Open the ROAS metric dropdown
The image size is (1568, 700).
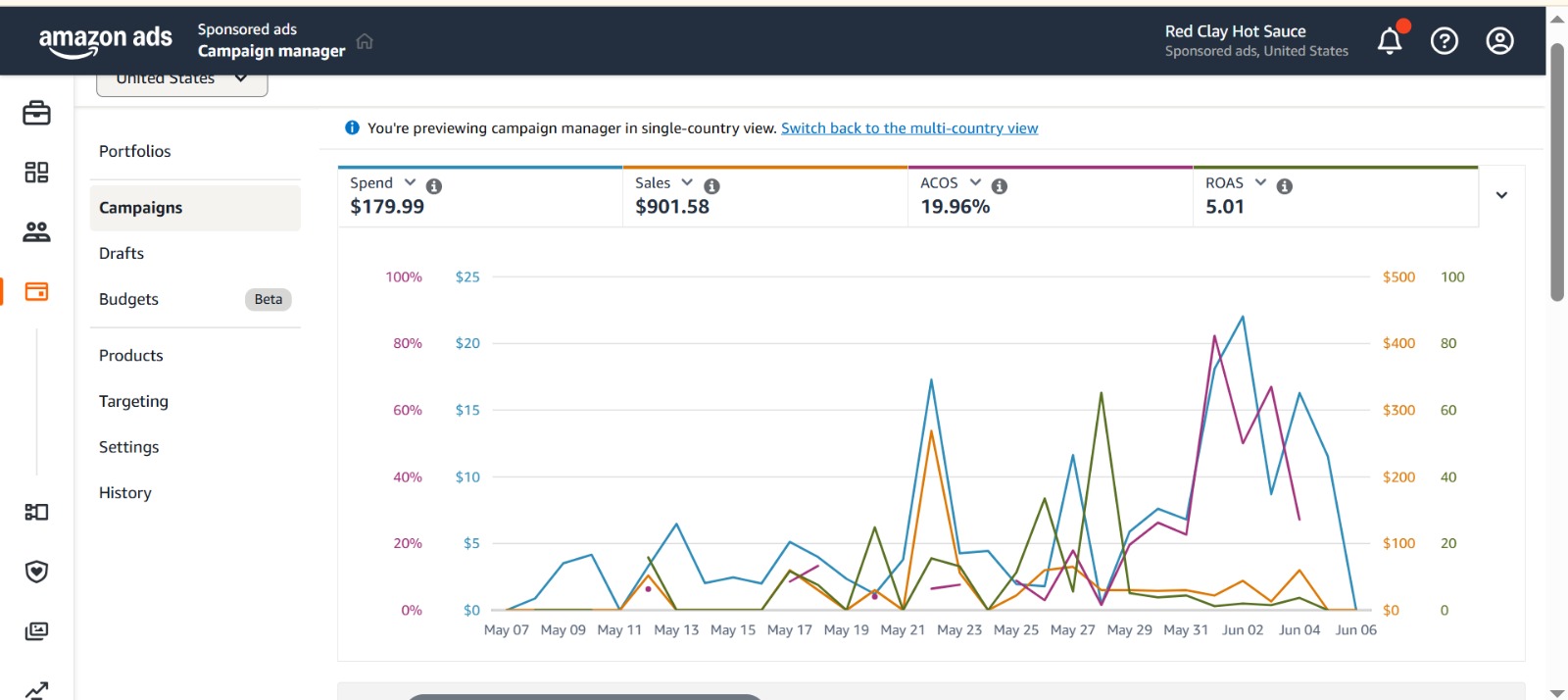click(x=1260, y=183)
